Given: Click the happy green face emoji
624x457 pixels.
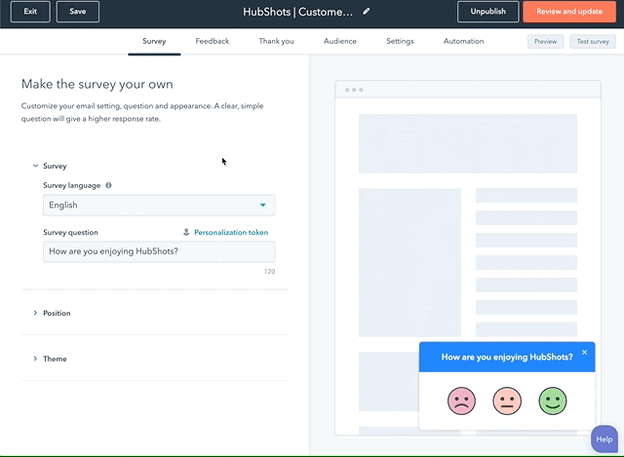Looking at the screenshot, I should click(552, 401).
